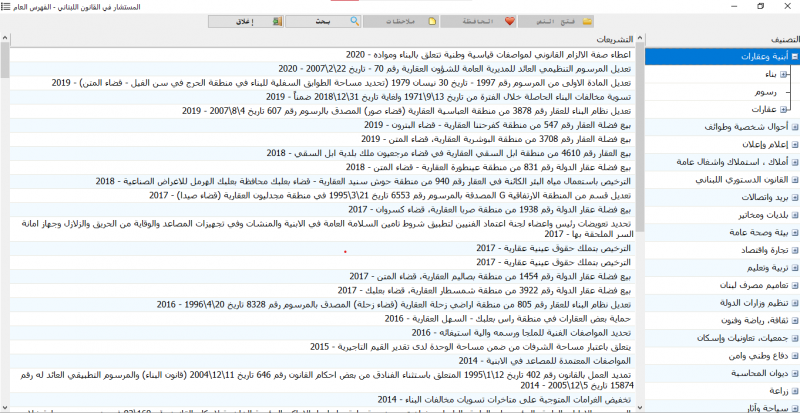The image size is (800, 413).
Task: Select جمعيات، تعاونيات وإسكان category label
Action: pos(743,337)
